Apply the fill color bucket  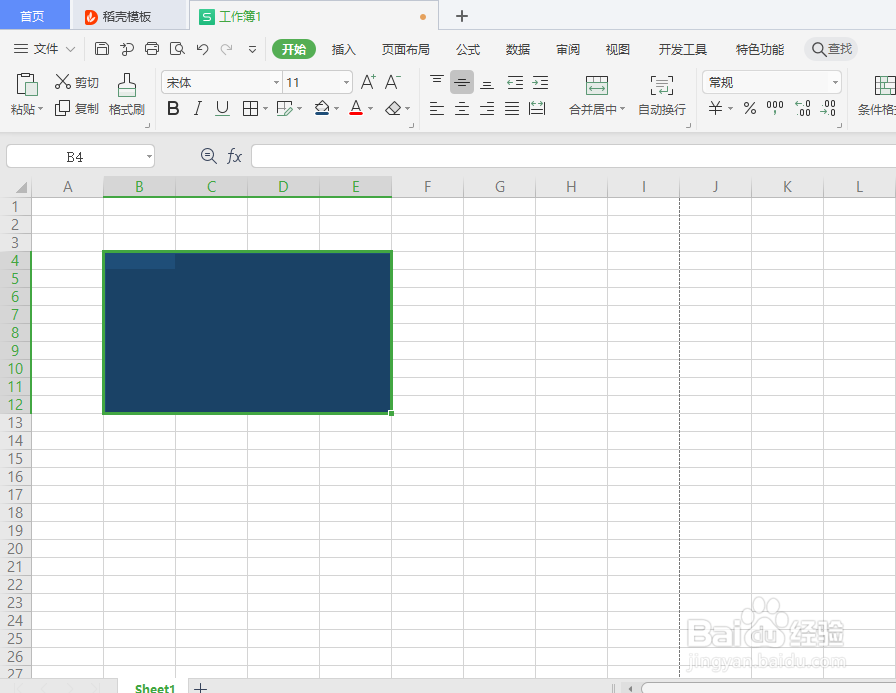point(322,108)
